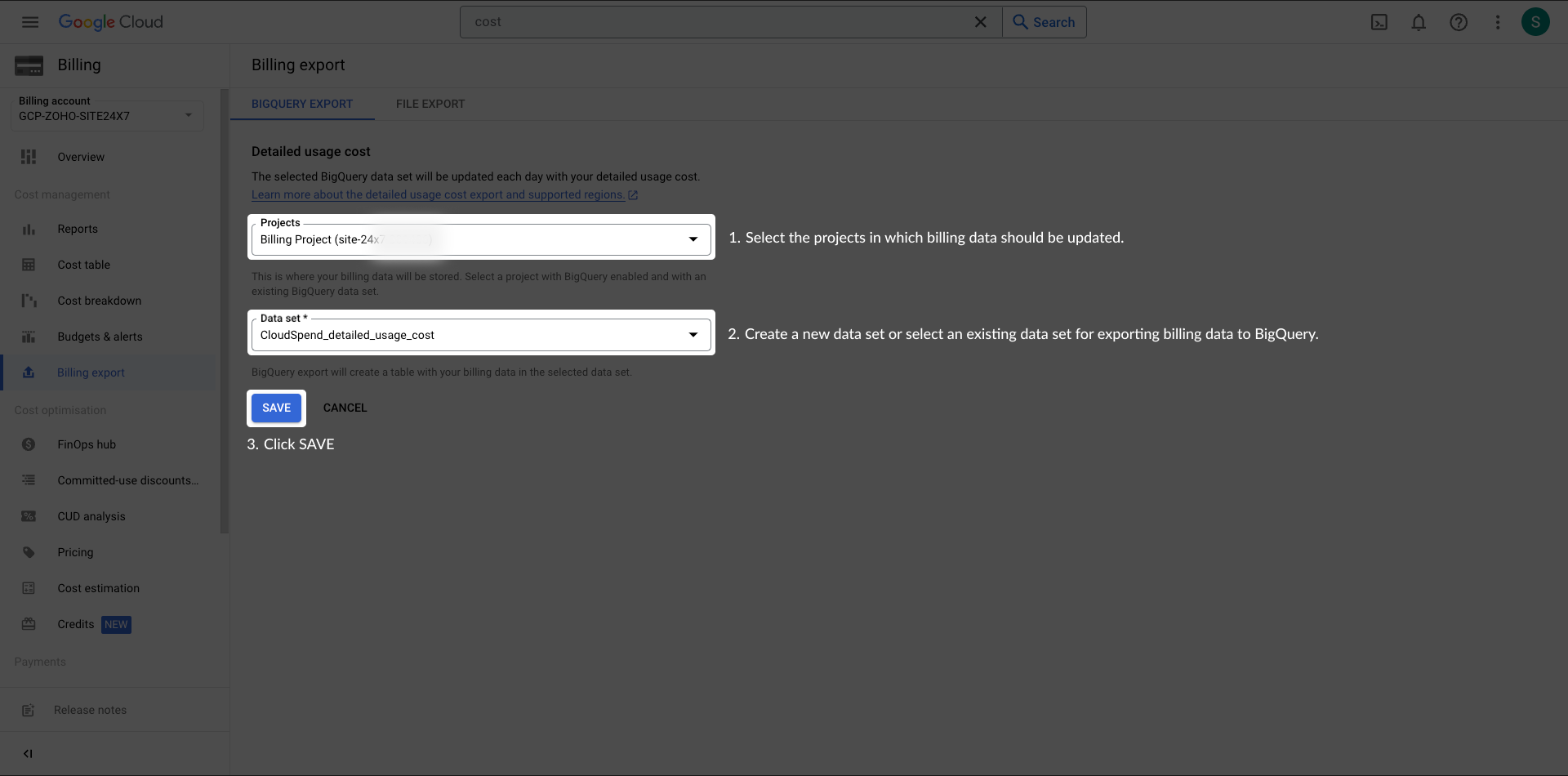
Task: Click the Pricing tag icon
Action: [29, 552]
